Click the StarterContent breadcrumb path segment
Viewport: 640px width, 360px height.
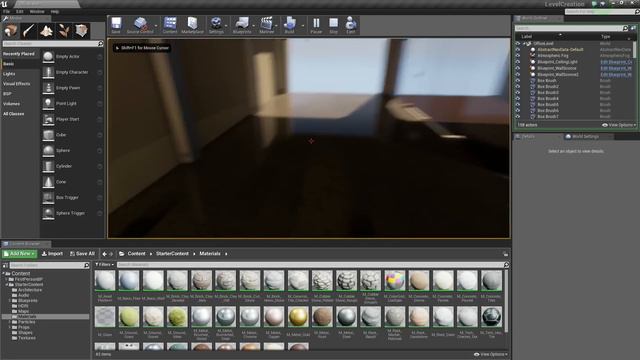coord(172,254)
